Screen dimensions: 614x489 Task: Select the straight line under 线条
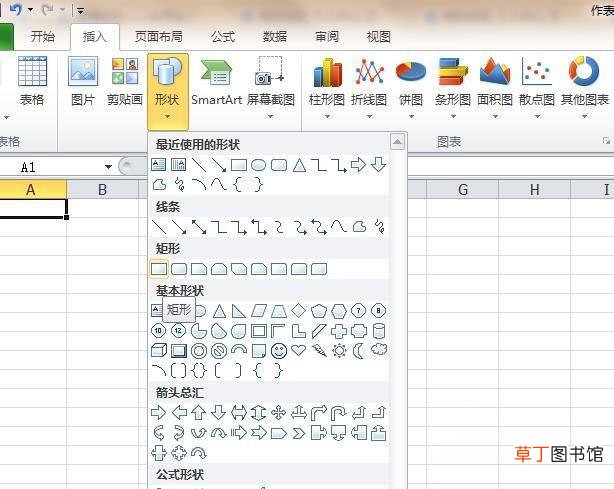tap(159, 227)
